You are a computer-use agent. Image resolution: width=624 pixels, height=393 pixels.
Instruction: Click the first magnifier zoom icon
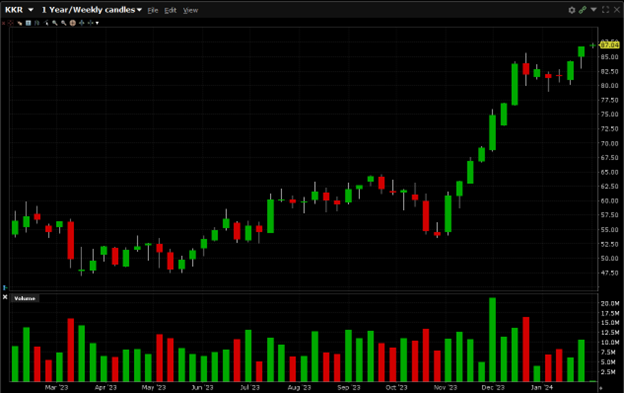pyautogui.click(x=55, y=23)
